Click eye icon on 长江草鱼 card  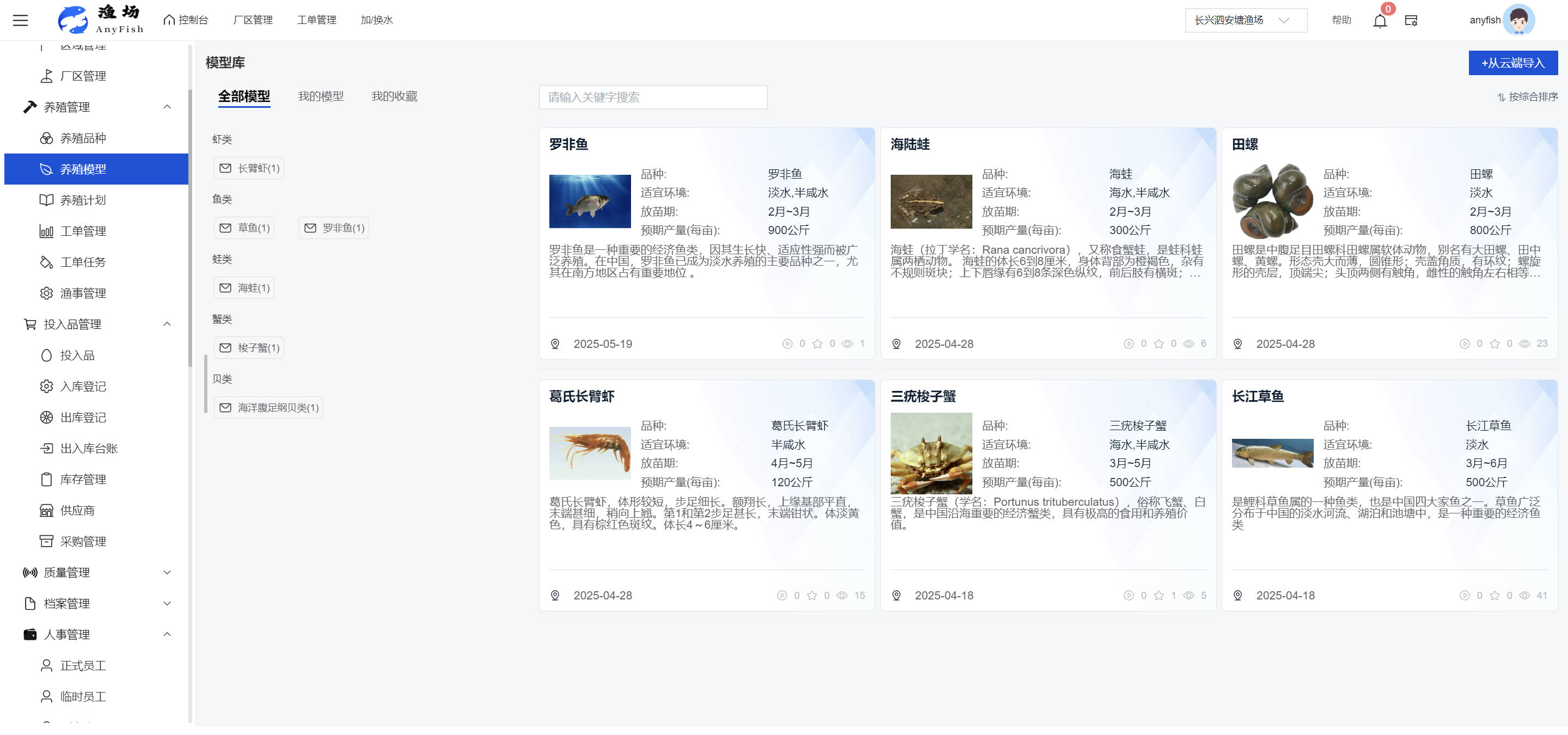(x=1524, y=596)
